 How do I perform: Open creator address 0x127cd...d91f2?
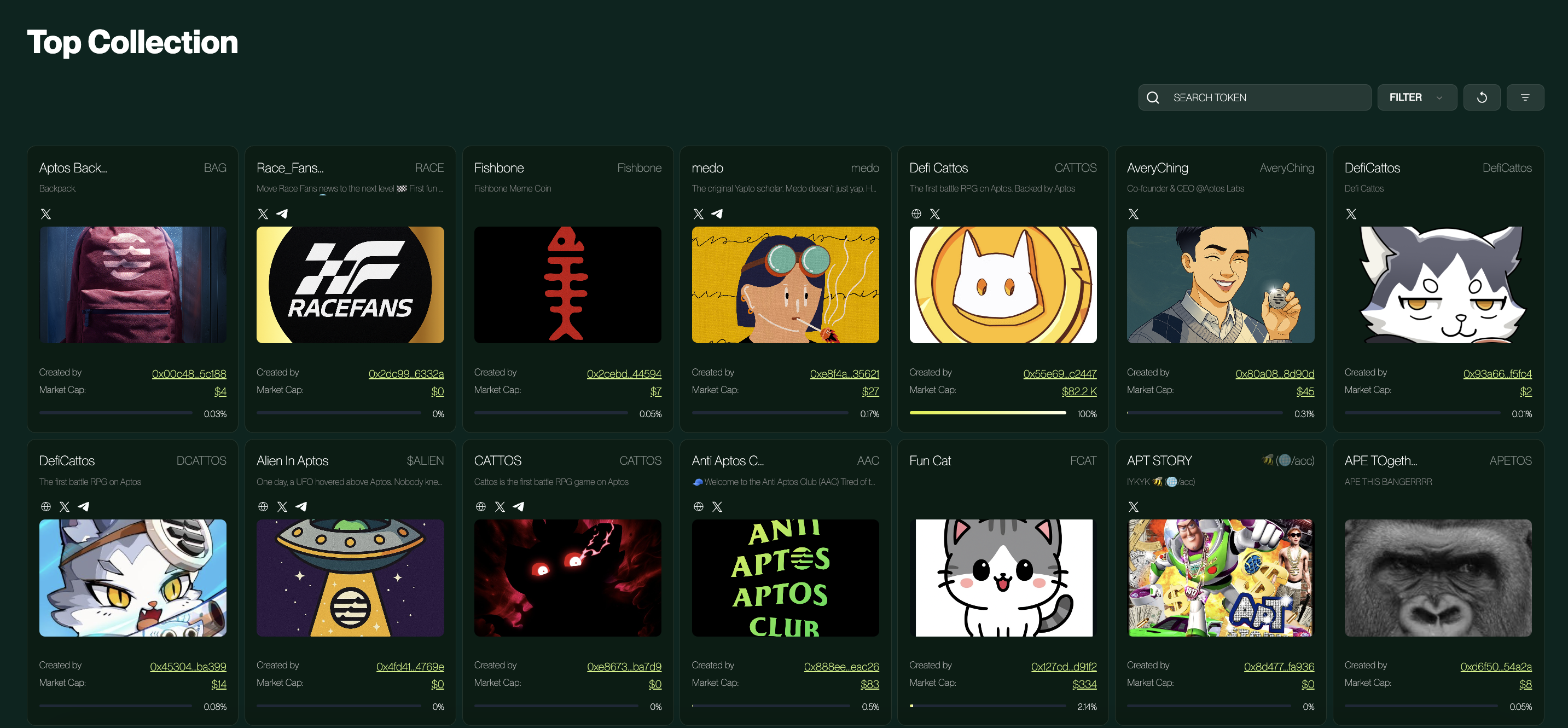(1064, 667)
